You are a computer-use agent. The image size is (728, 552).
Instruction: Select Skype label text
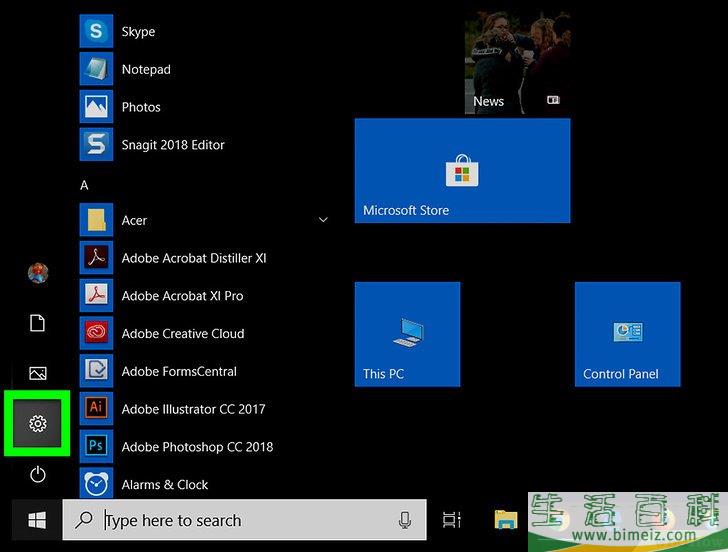pyautogui.click(x=138, y=32)
